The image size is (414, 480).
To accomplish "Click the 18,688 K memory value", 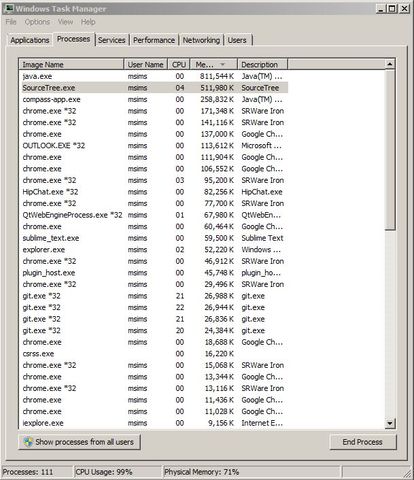I will 219,342.
